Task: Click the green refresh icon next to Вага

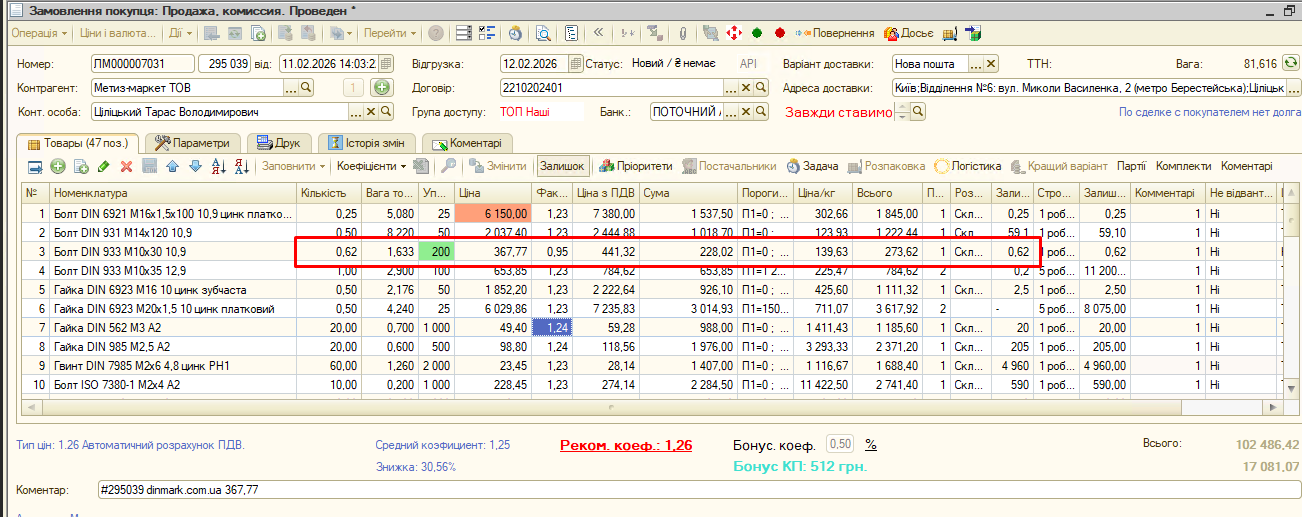Action: [x=1291, y=62]
